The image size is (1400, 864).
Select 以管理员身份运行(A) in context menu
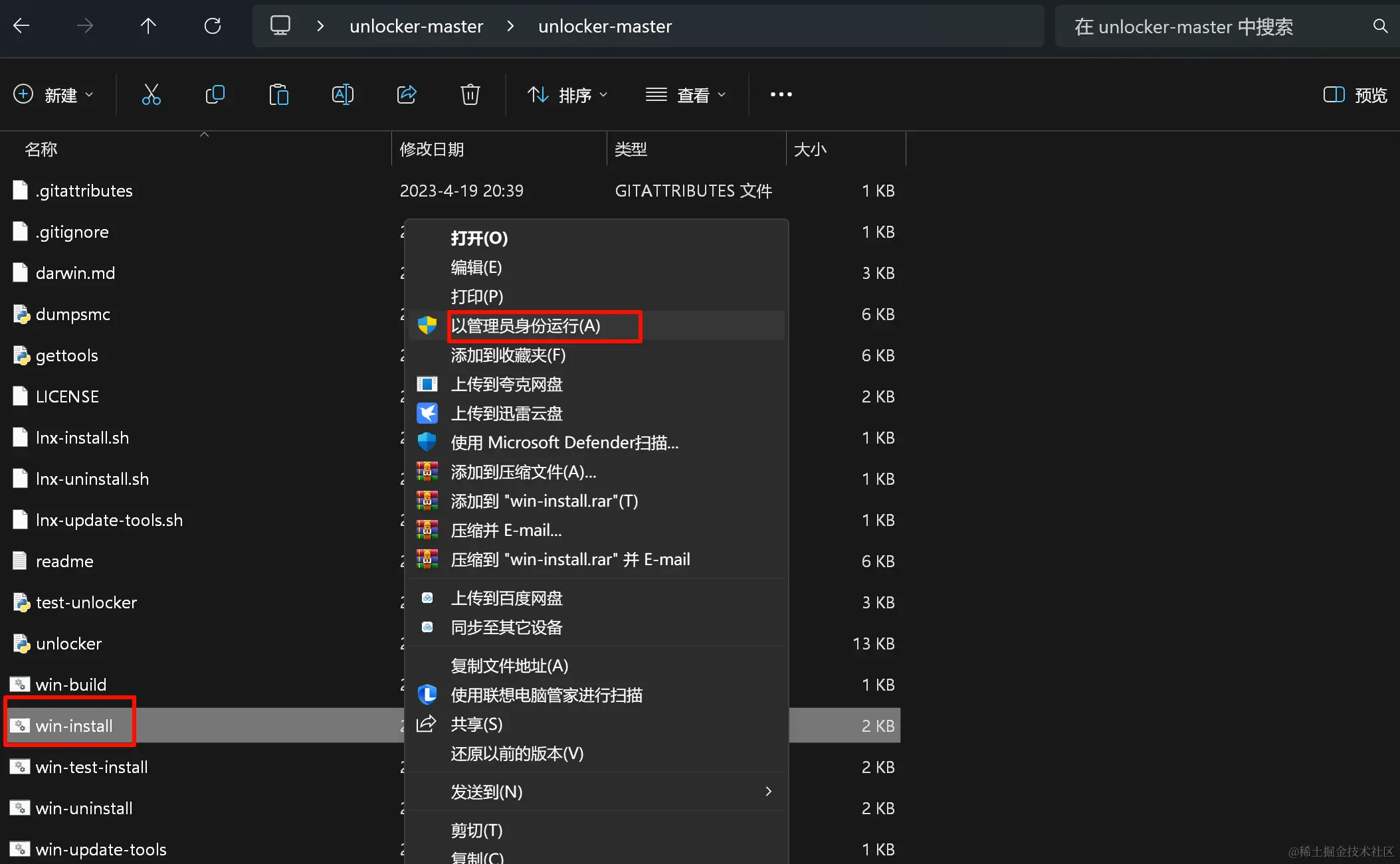click(x=526, y=326)
